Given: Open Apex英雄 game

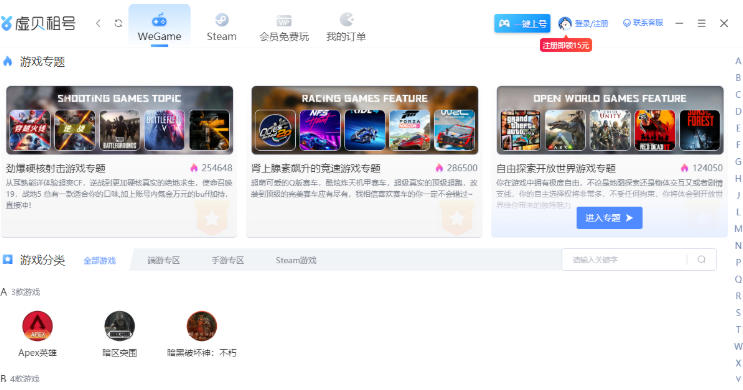Looking at the screenshot, I should coord(37,334).
